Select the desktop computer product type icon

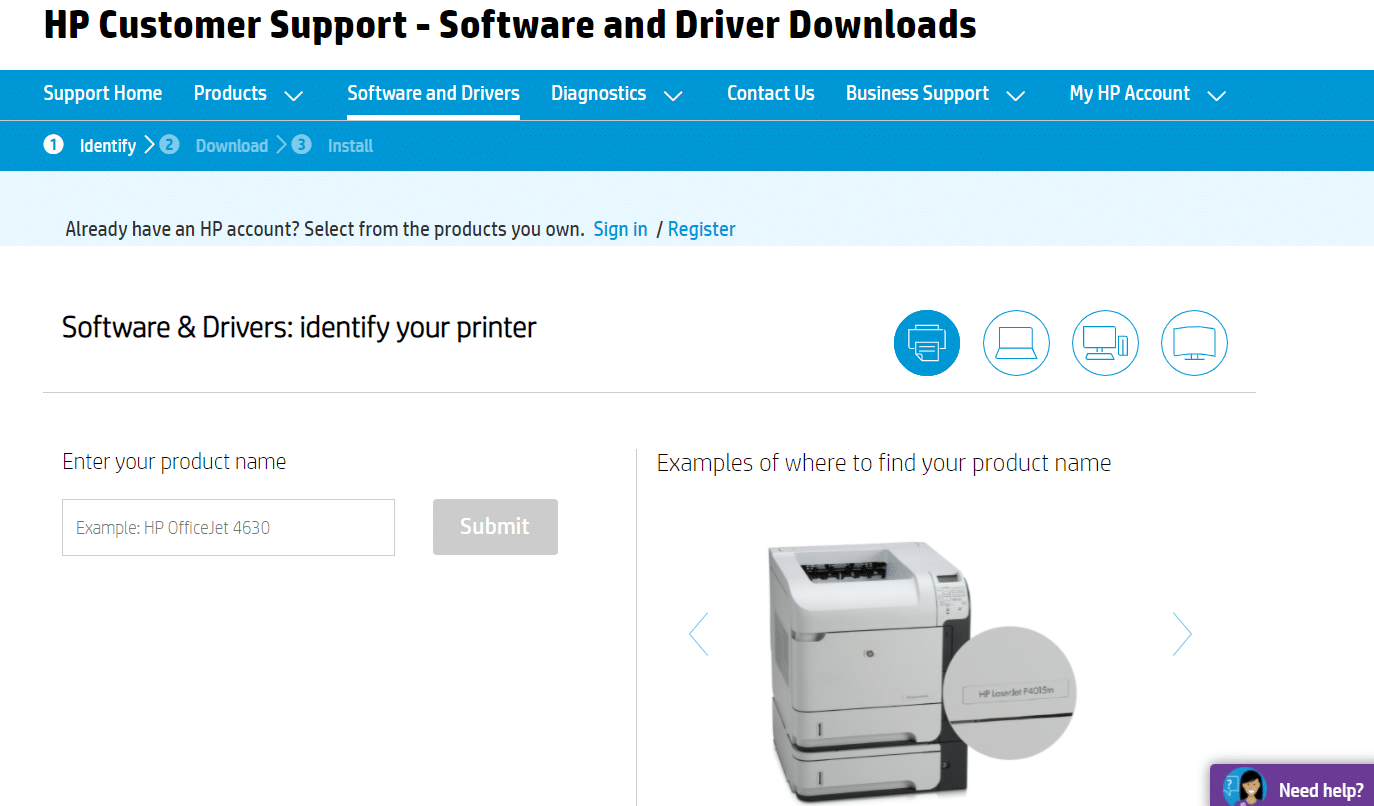(1105, 343)
